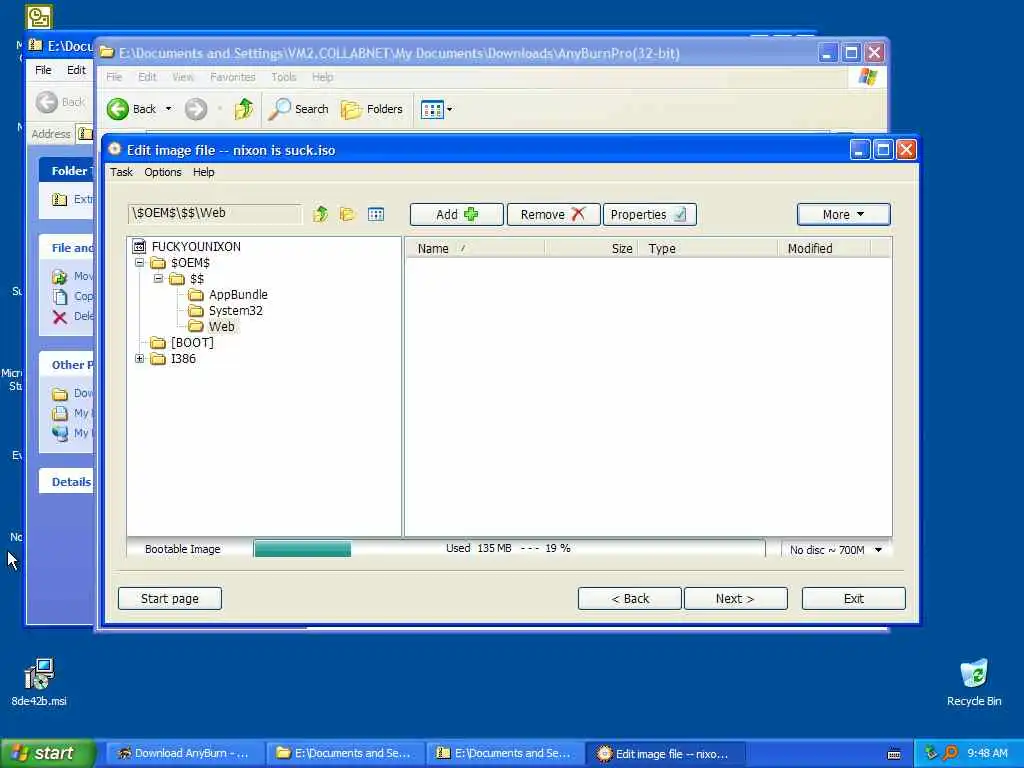
Task: Toggle Folders pane in Explorer toolbar
Action: pyautogui.click(x=372, y=109)
